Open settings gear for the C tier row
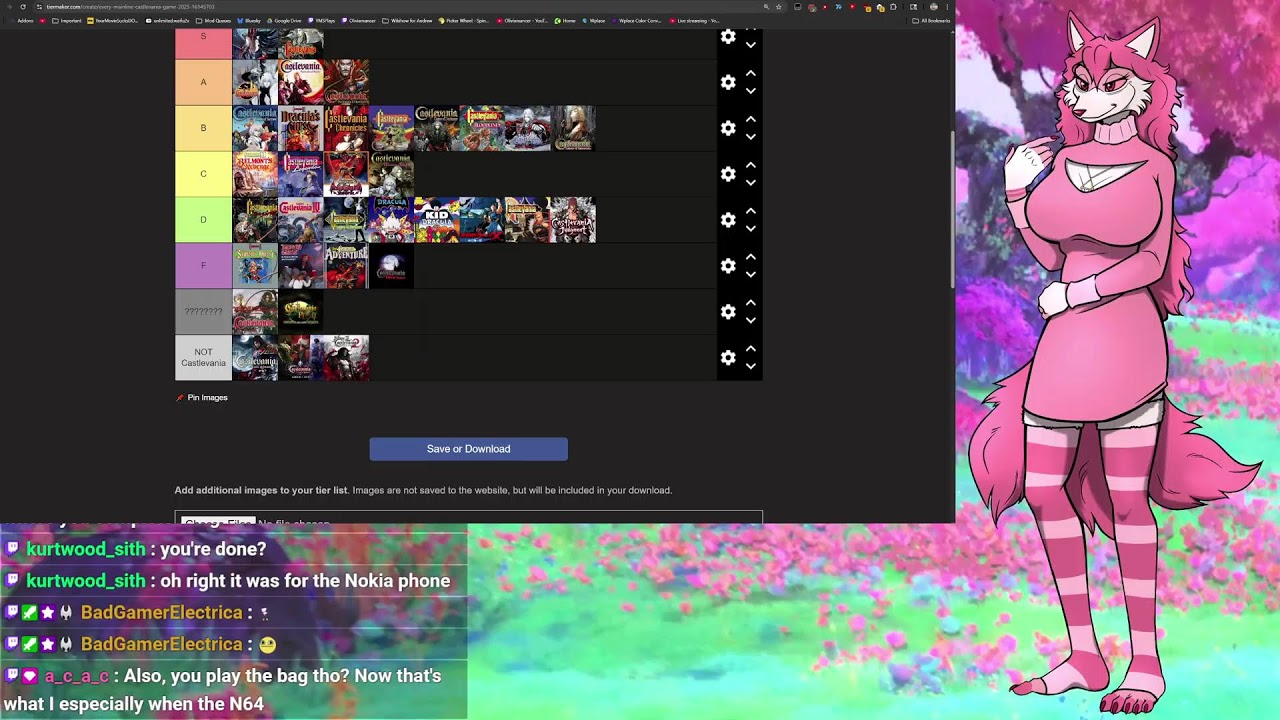This screenshot has width=1280, height=720. pyautogui.click(x=728, y=174)
